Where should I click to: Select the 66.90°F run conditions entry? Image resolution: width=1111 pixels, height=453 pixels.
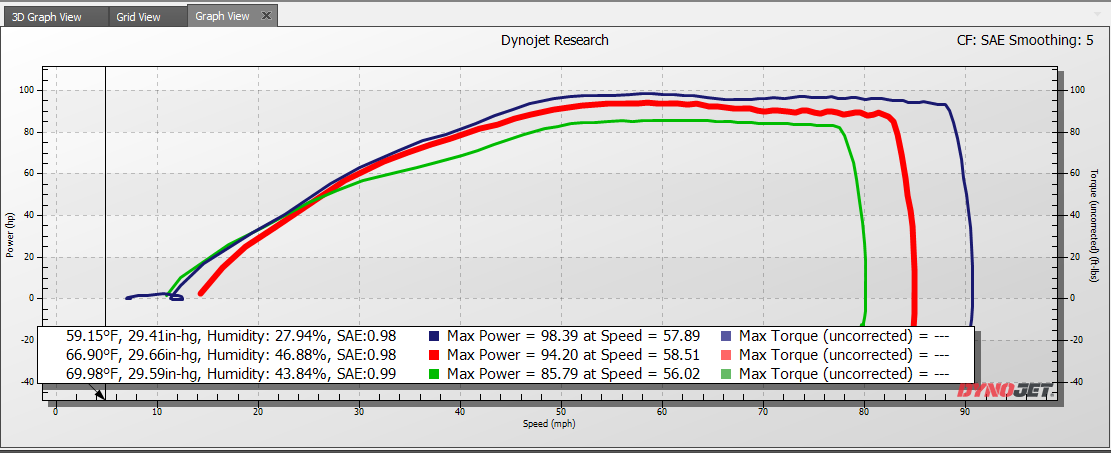point(231,355)
